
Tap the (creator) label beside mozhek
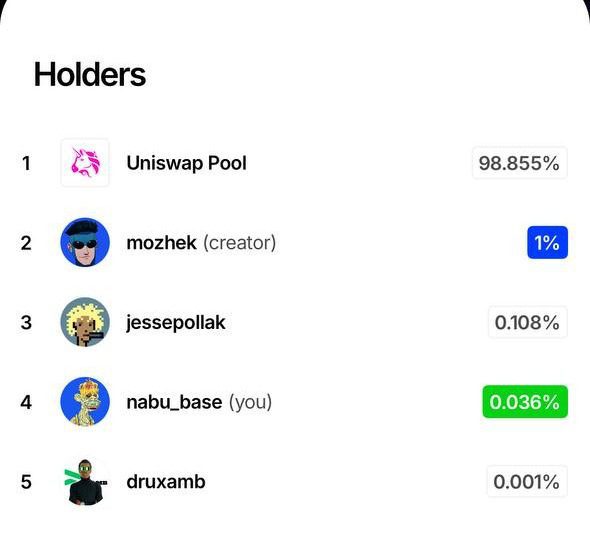[x=240, y=243]
